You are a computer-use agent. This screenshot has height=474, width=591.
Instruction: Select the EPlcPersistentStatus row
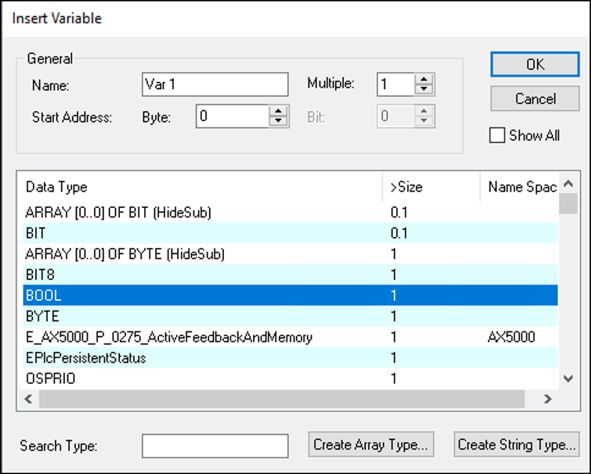290,358
